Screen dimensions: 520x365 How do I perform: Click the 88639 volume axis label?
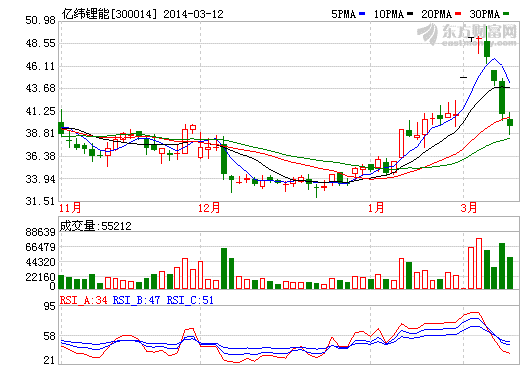[40, 232]
